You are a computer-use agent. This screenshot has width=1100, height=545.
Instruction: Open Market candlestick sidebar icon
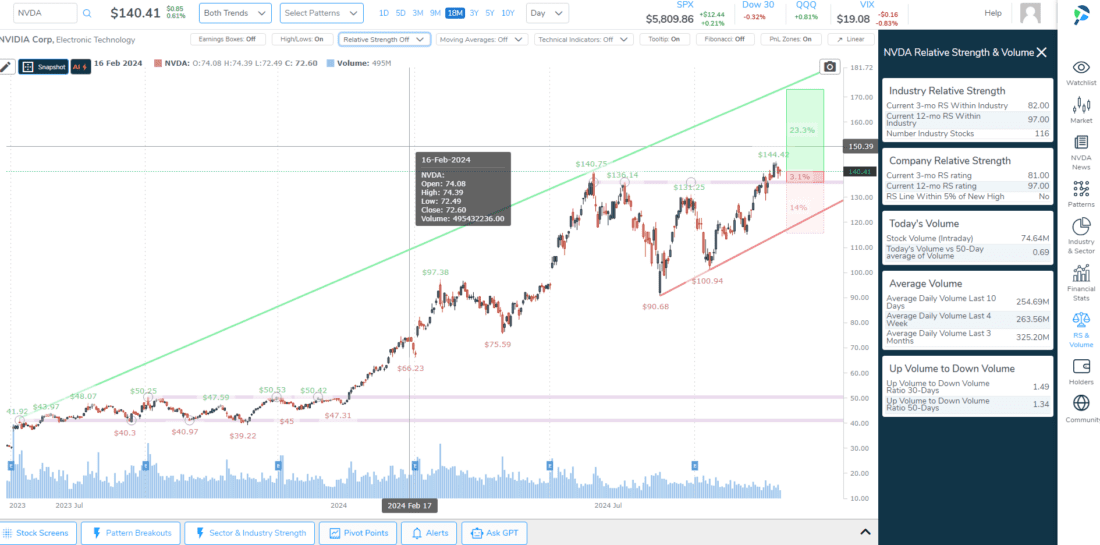pos(1081,111)
